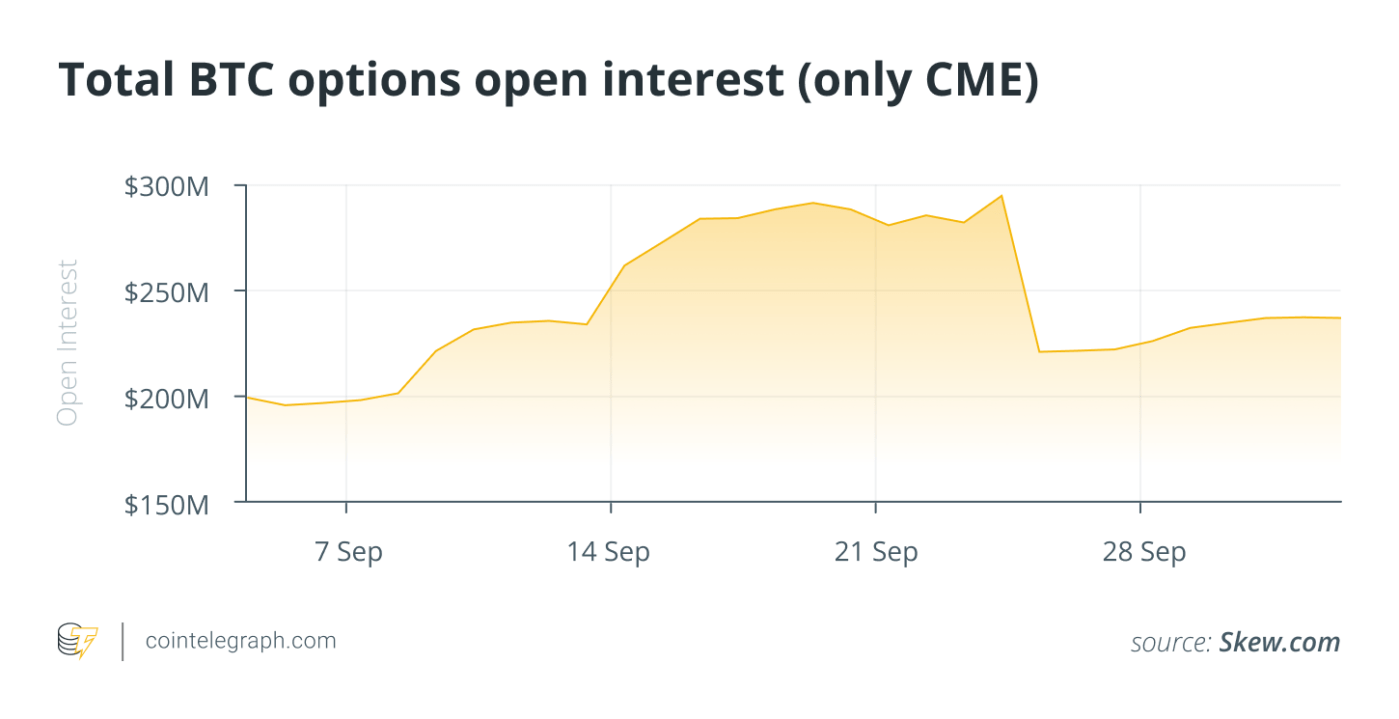The height and width of the screenshot is (719, 1399).
Task: Click the $300M y-axis label
Action: click(x=166, y=187)
